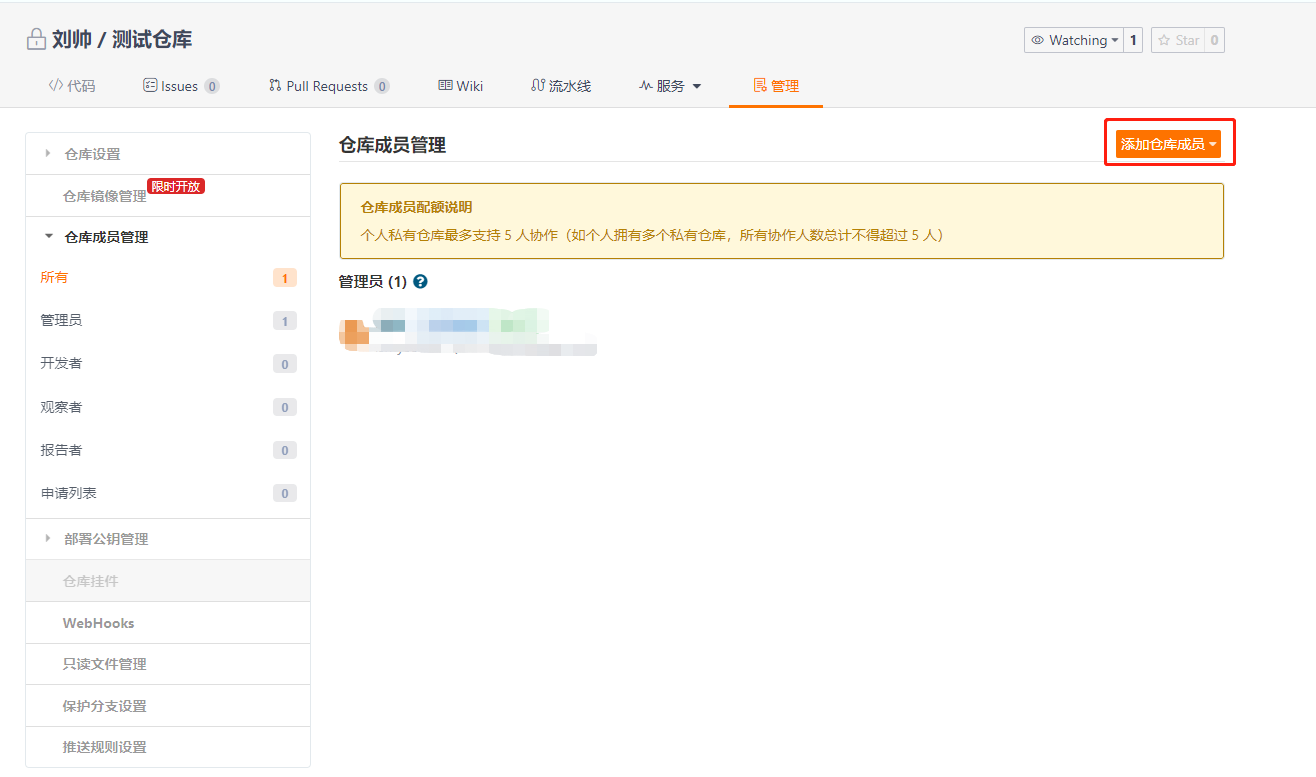Viewport: 1316px width, 777px height.
Task: Open the Issues tab
Action: tap(181, 86)
